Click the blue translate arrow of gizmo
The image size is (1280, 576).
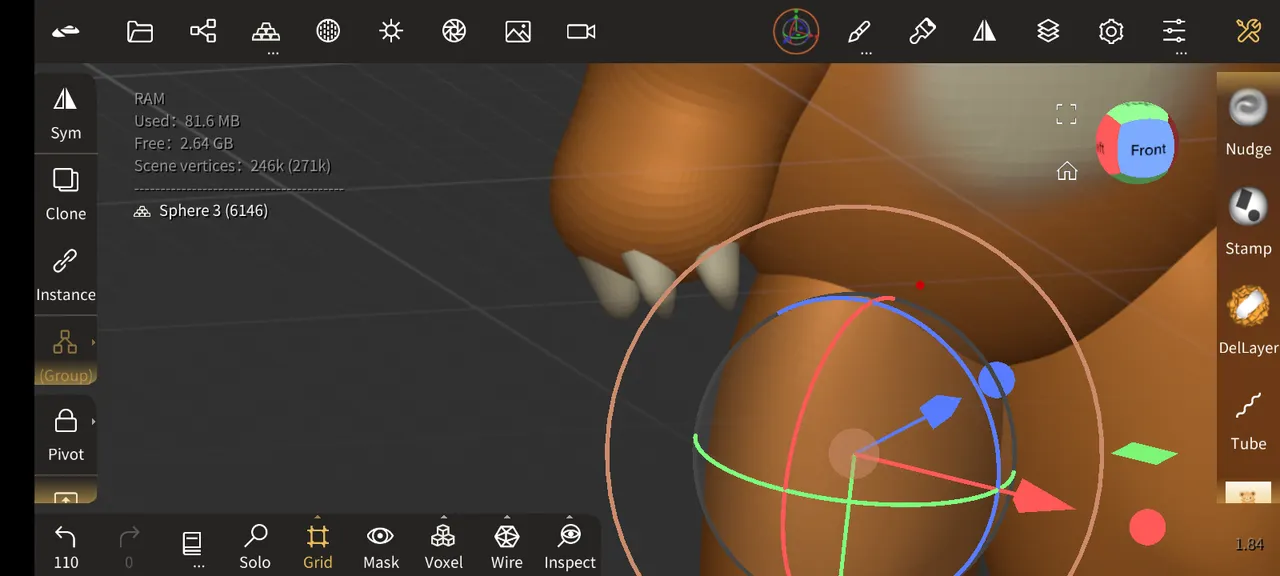pyautogui.click(x=939, y=410)
